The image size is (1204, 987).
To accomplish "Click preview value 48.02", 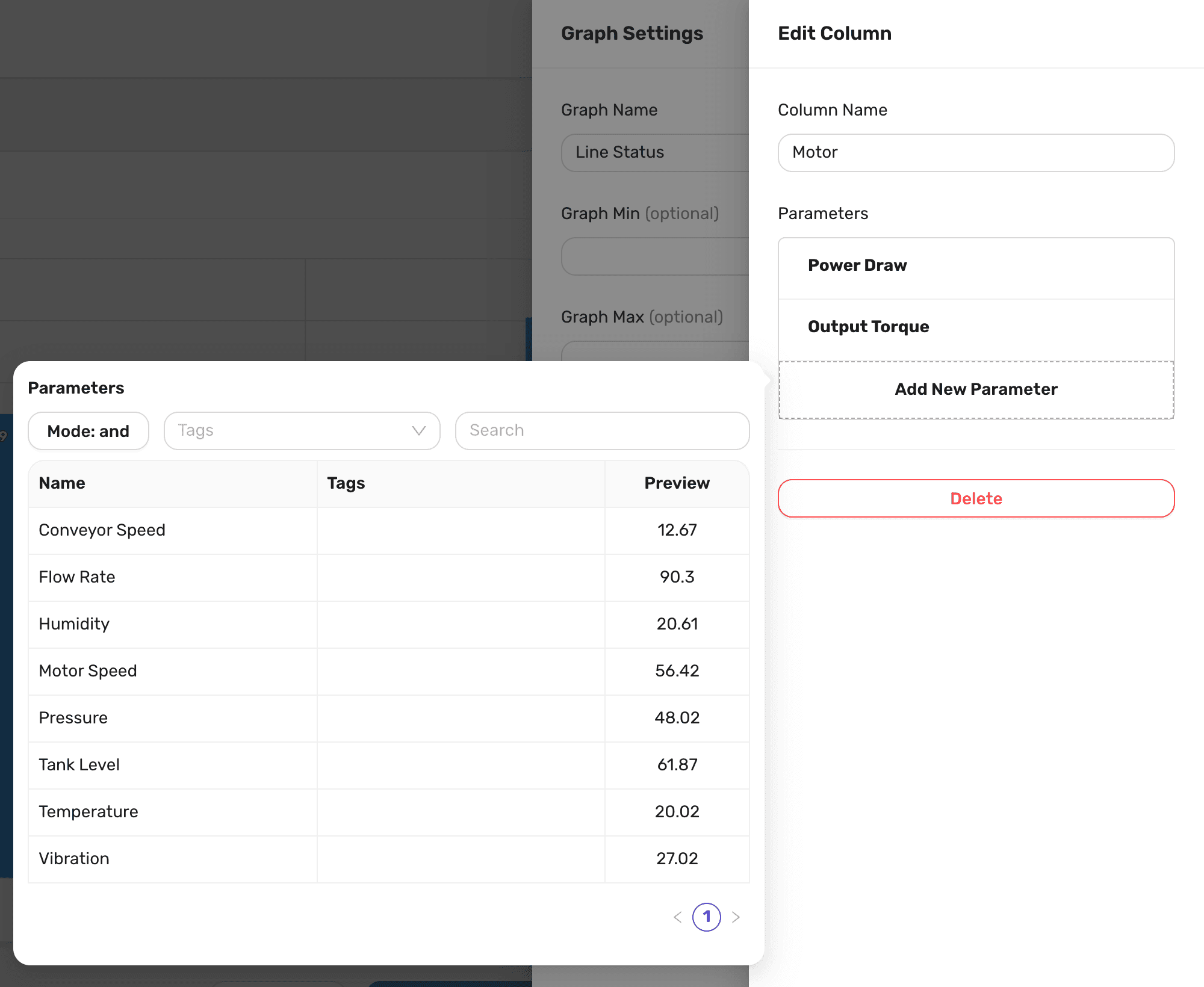I will coord(677,718).
